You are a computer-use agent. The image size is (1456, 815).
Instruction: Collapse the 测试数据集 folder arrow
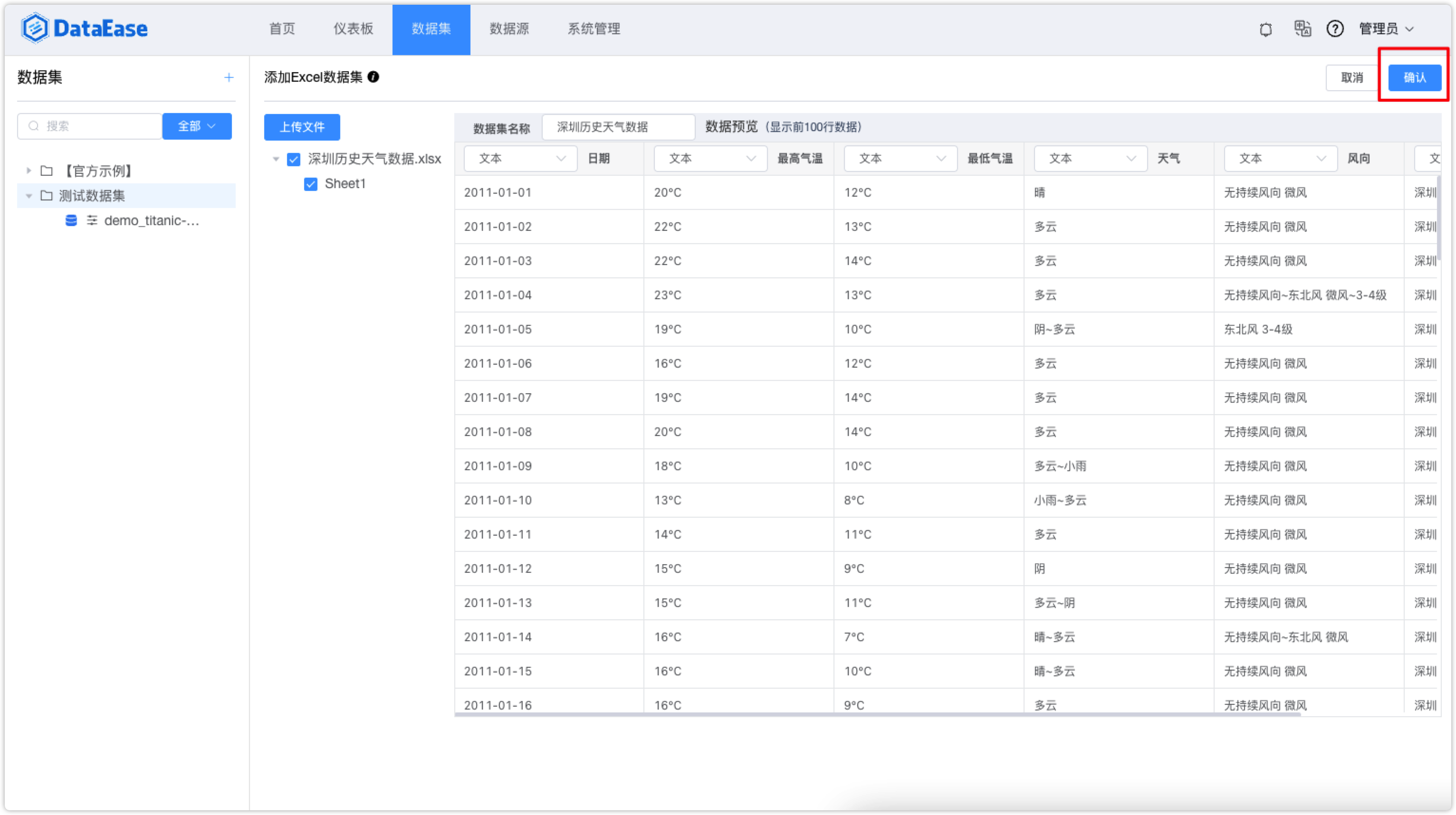pos(28,196)
